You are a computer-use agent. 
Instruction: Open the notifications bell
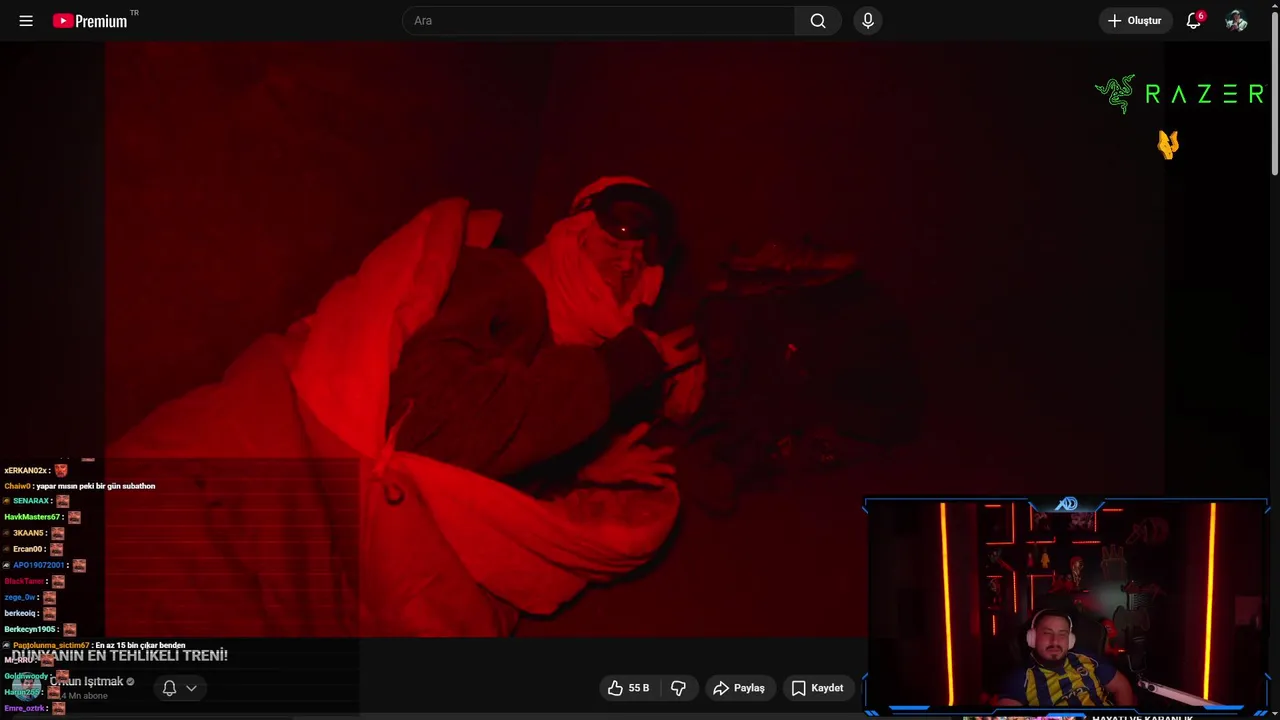[x=1193, y=20]
